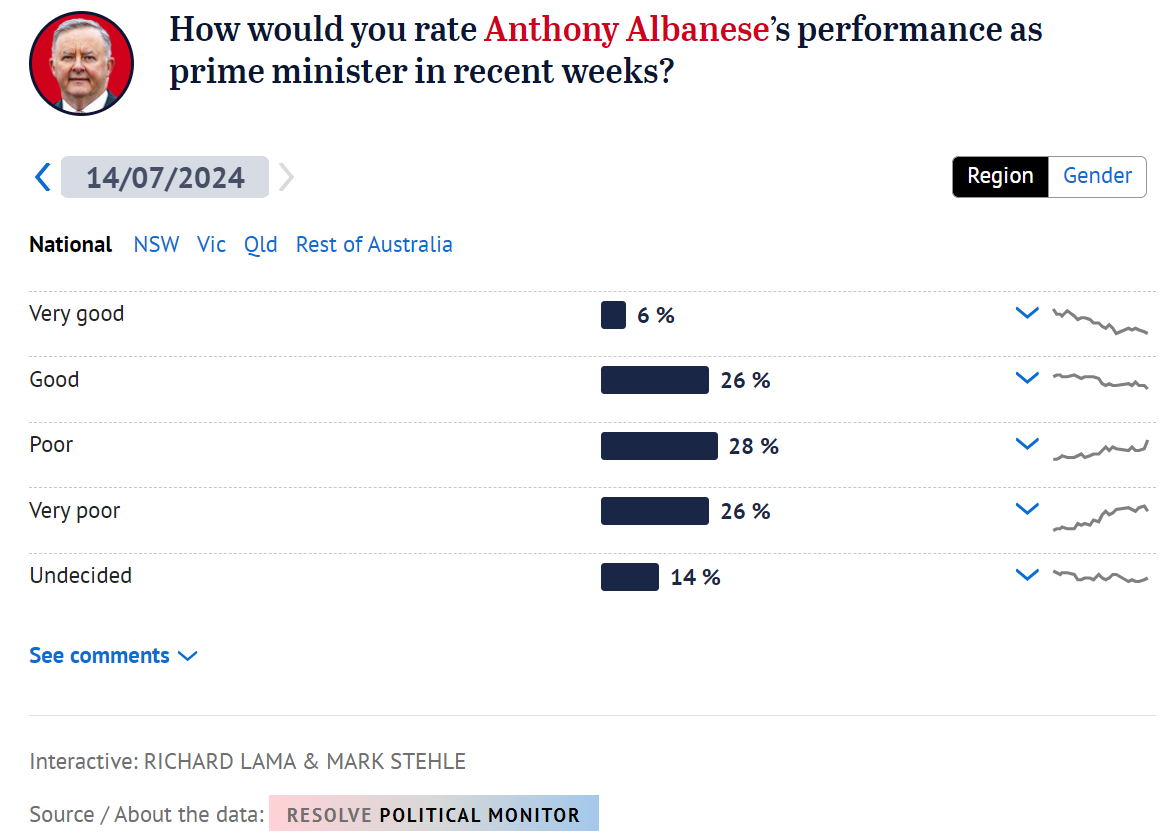
Task: Expand the Undecided row chevron
Action: (x=1027, y=575)
